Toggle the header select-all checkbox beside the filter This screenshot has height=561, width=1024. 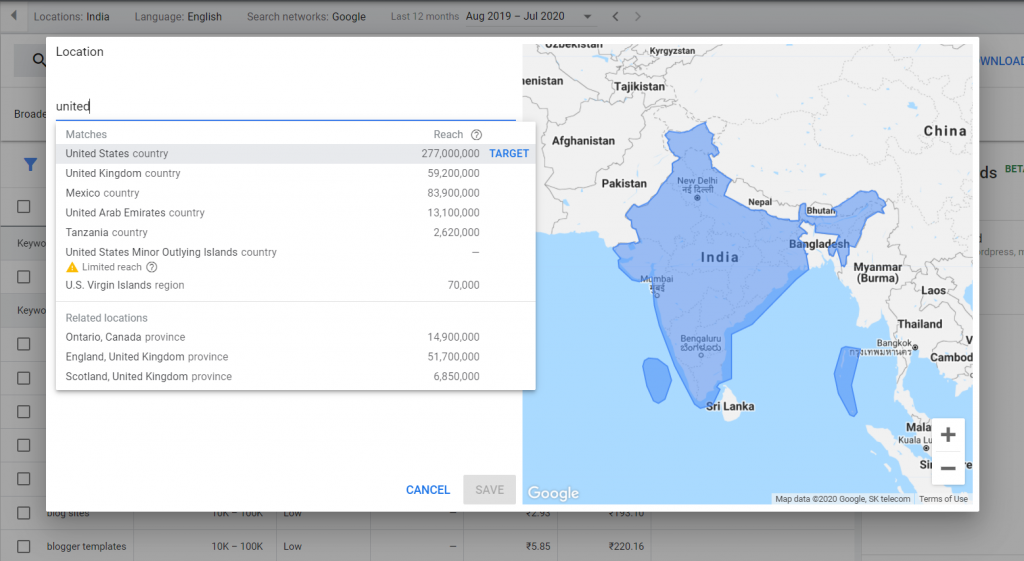click(x=24, y=206)
